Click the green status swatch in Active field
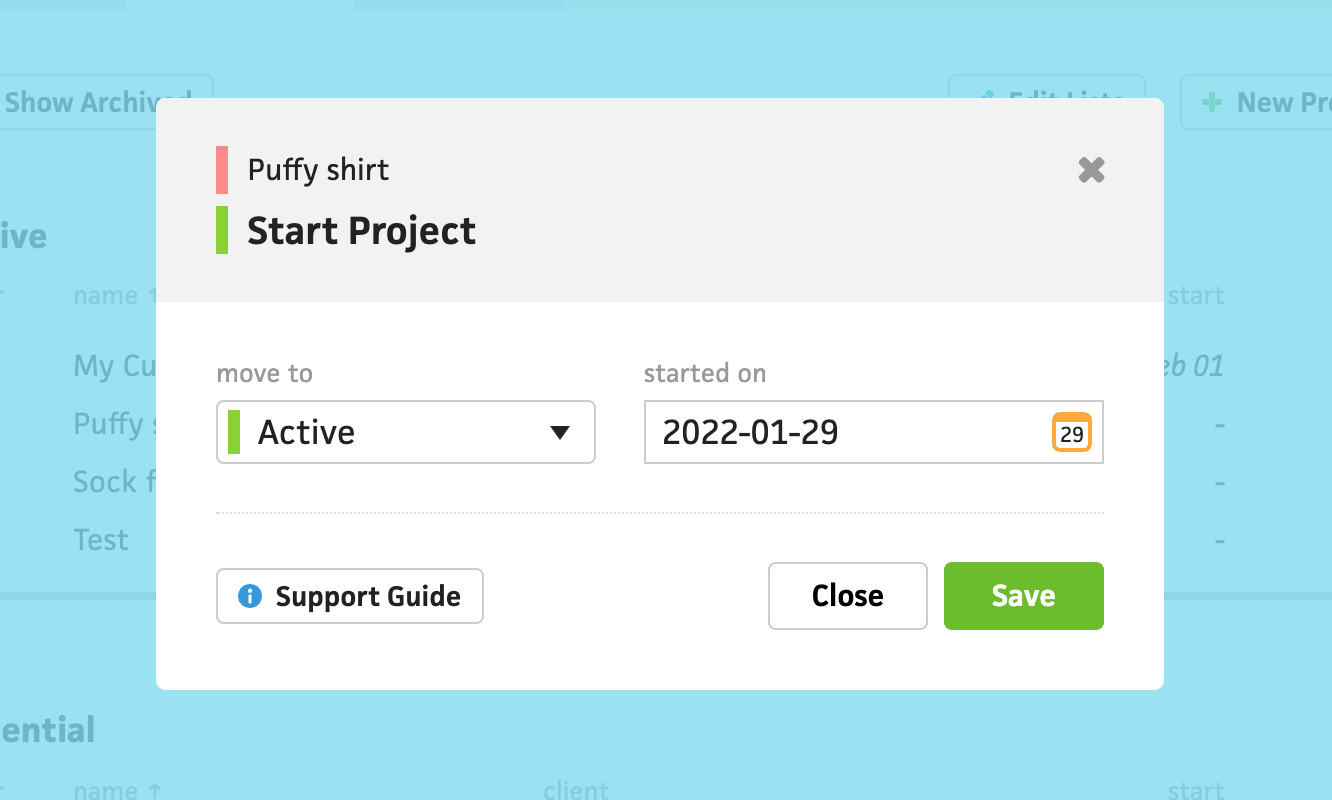 point(234,432)
